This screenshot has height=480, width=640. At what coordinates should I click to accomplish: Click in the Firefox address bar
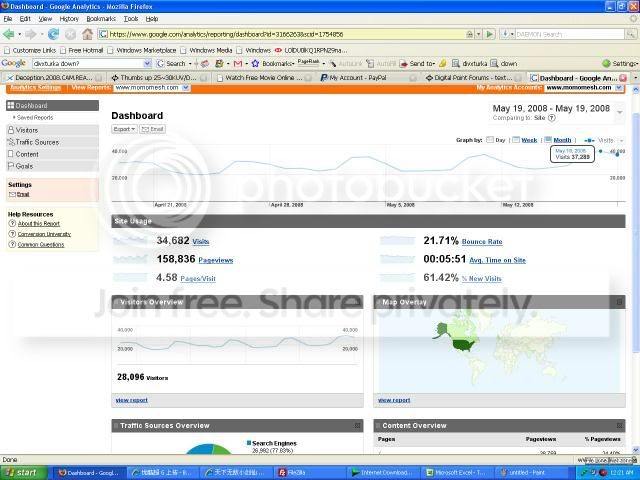(286, 34)
